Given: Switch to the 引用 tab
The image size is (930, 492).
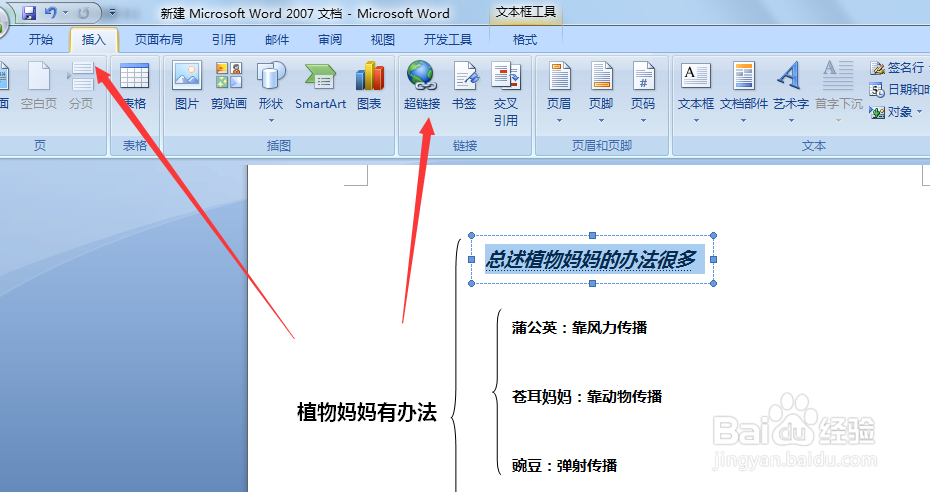Looking at the screenshot, I should [x=224, y=40].
